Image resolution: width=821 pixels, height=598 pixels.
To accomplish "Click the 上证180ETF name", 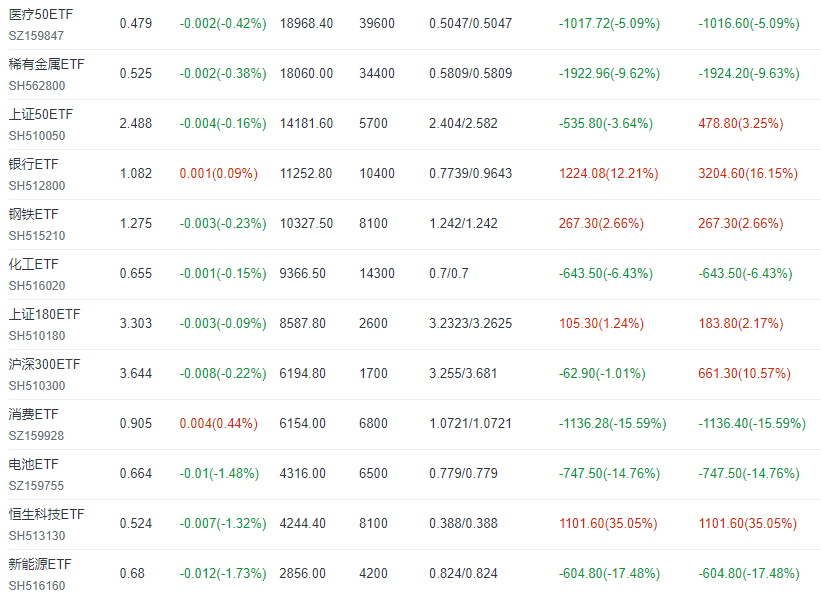I will pos(45,315).
